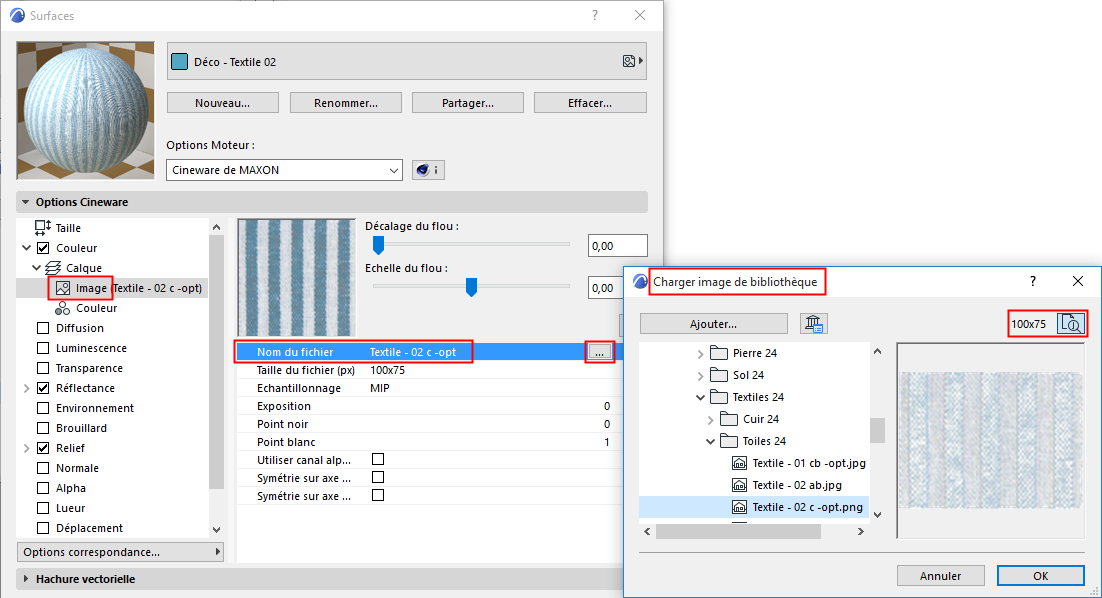This screenshot has height=598, width=1102.
Task: Select the Taille size icon row
Action: pyautogui.click(x=43, y=228)
